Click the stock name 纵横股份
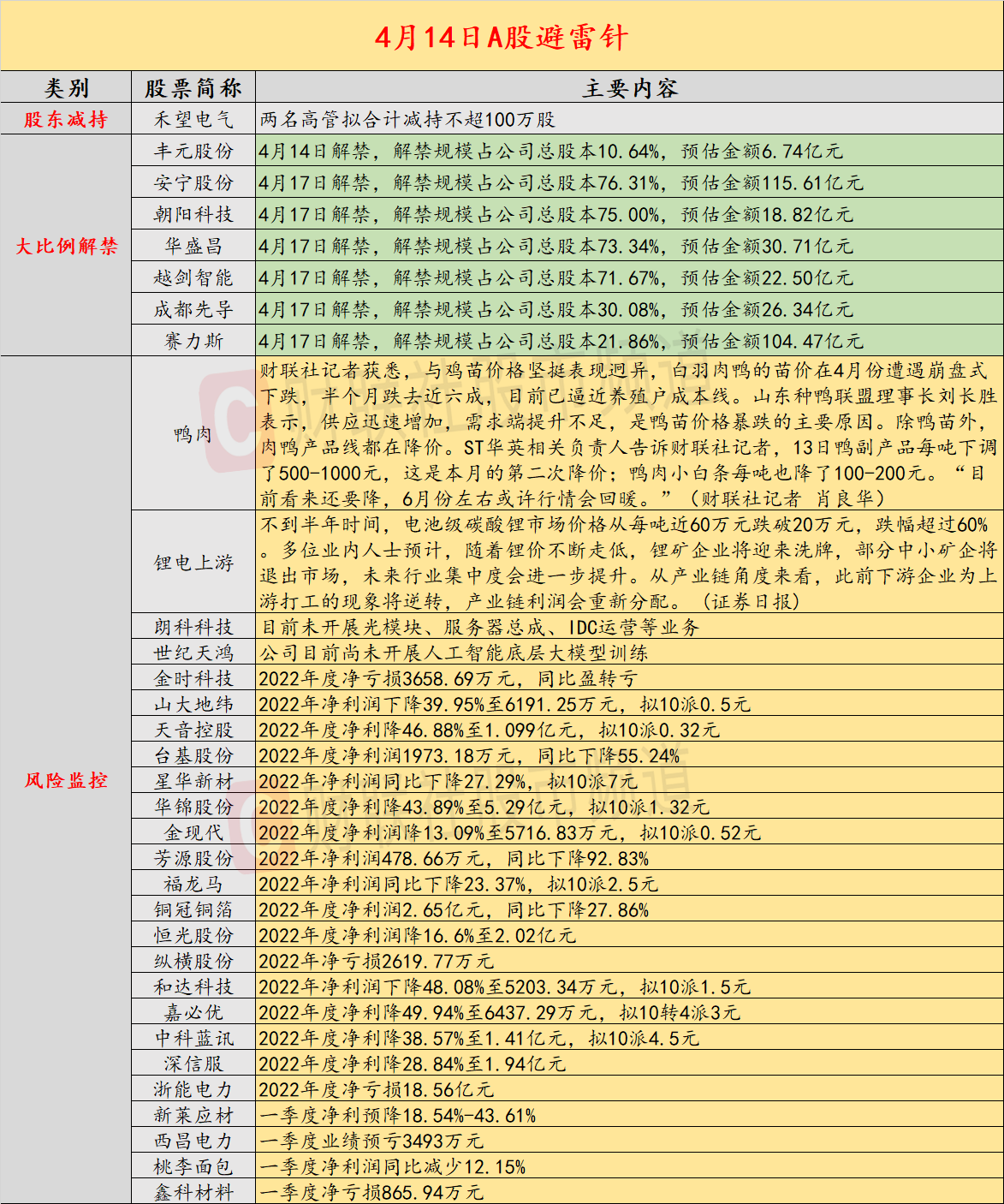This screenshot has height=1204, width=1004. coord(193,962)
